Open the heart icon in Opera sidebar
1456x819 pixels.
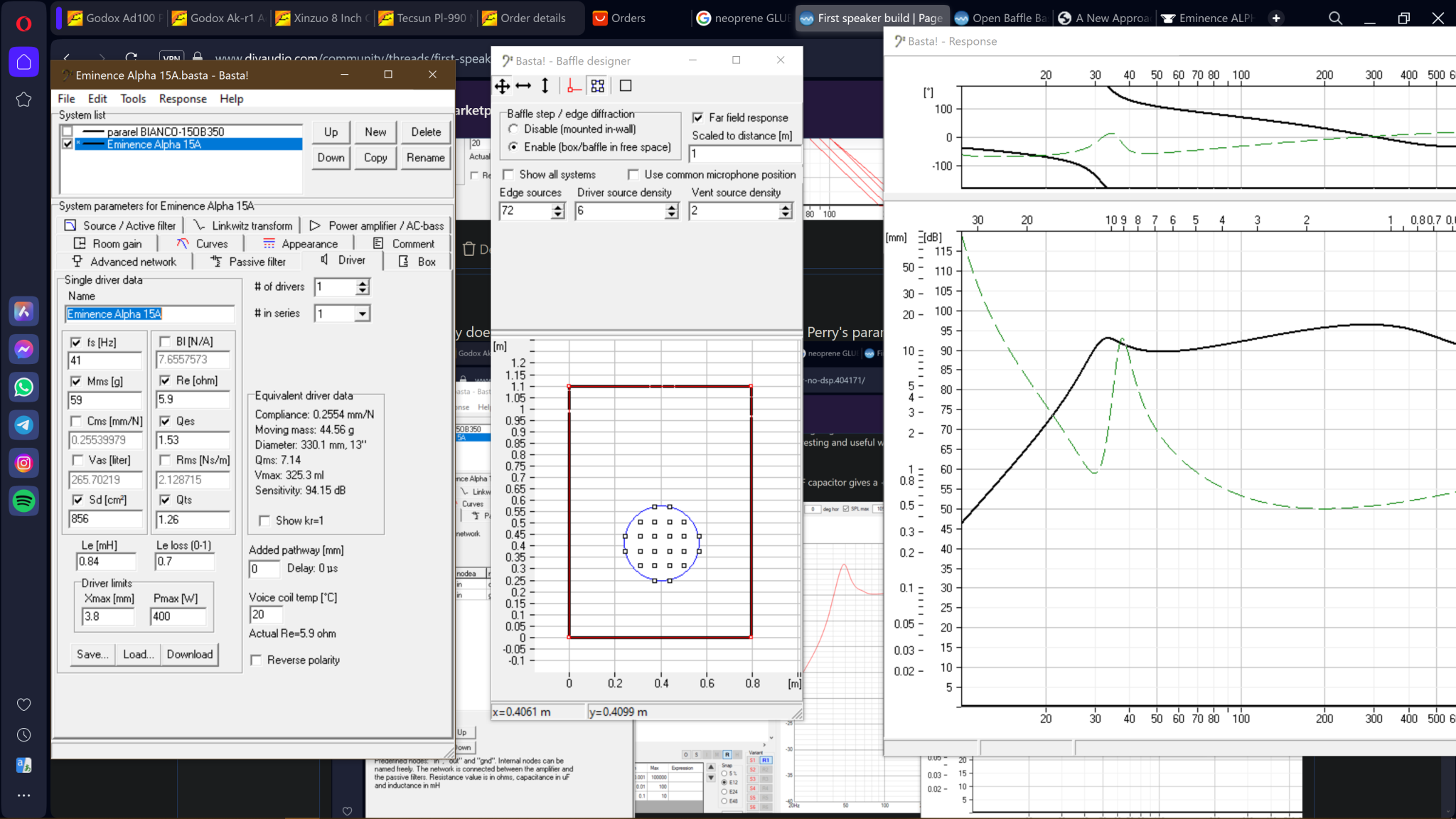23,705
